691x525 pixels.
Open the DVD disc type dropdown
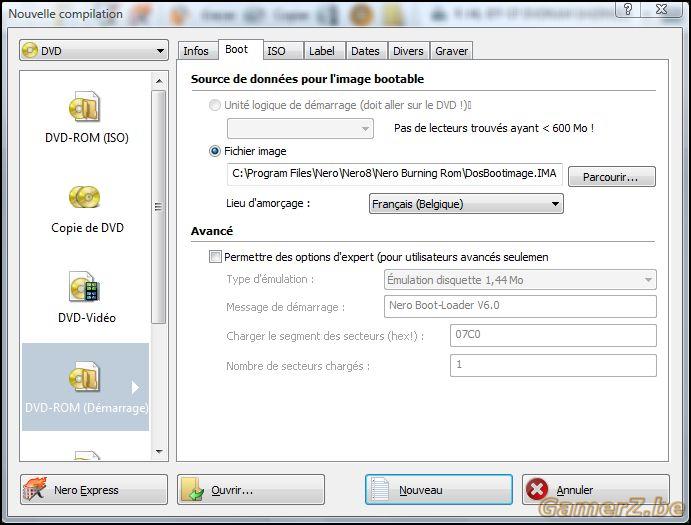click(94, 50)
